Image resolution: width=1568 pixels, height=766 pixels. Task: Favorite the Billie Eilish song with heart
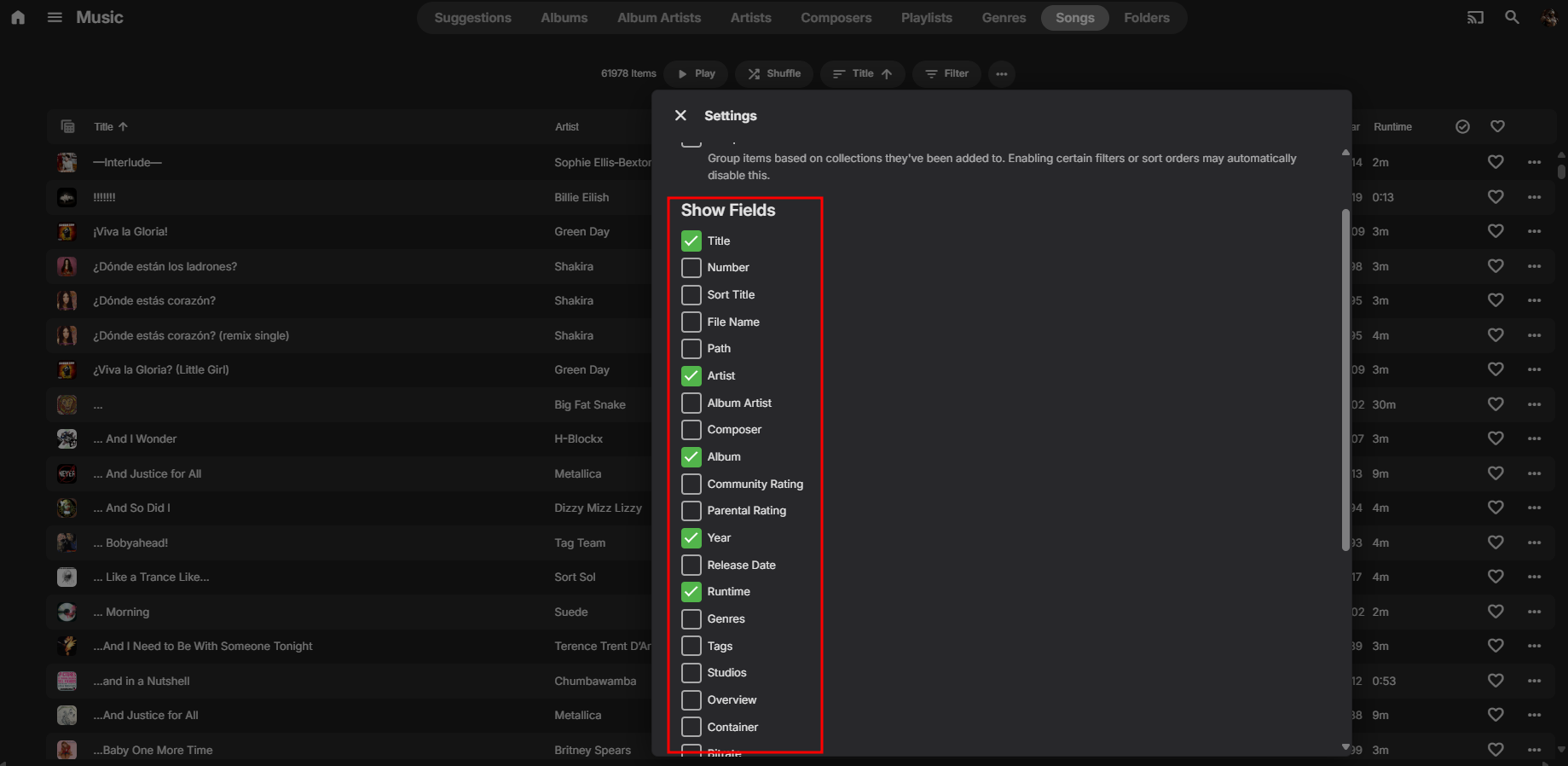[x=1496, y=197]
